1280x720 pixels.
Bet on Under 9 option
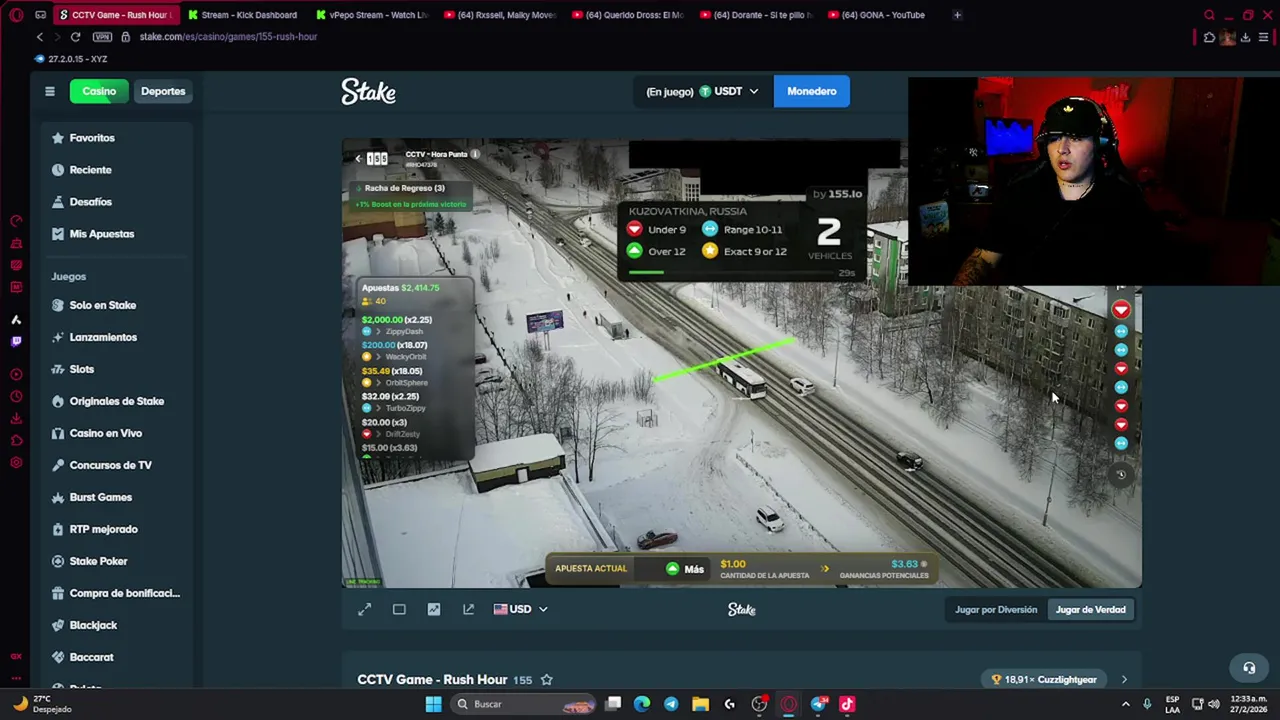click(x=656, y=229)
